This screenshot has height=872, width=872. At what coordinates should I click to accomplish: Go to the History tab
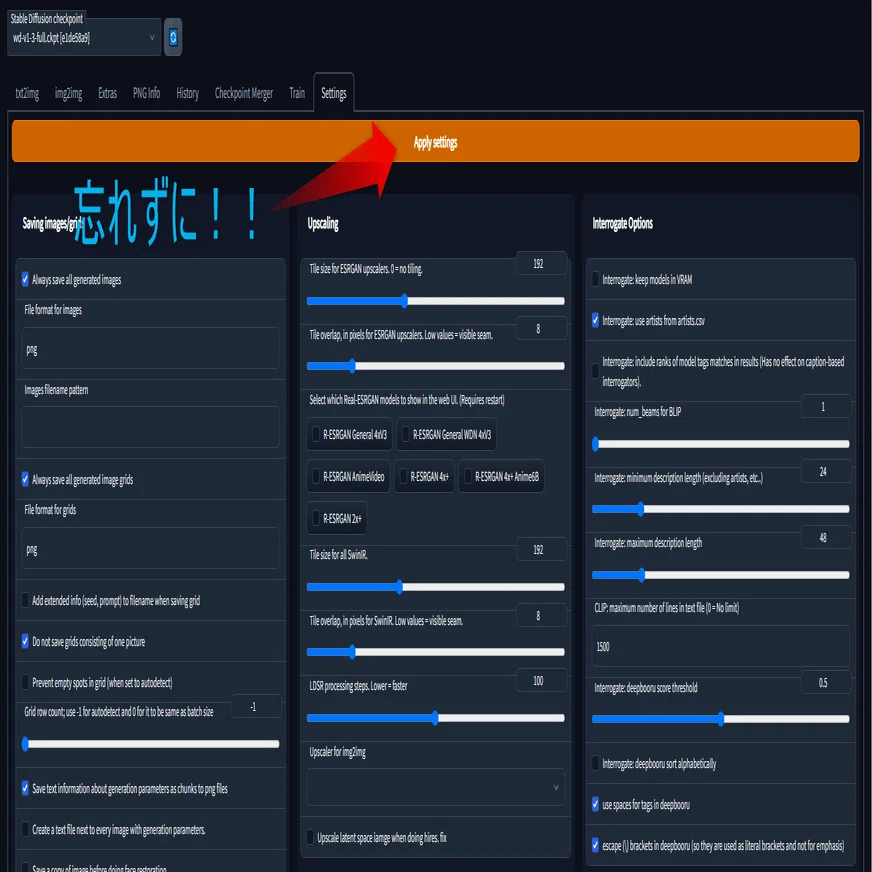pos(187,93)
